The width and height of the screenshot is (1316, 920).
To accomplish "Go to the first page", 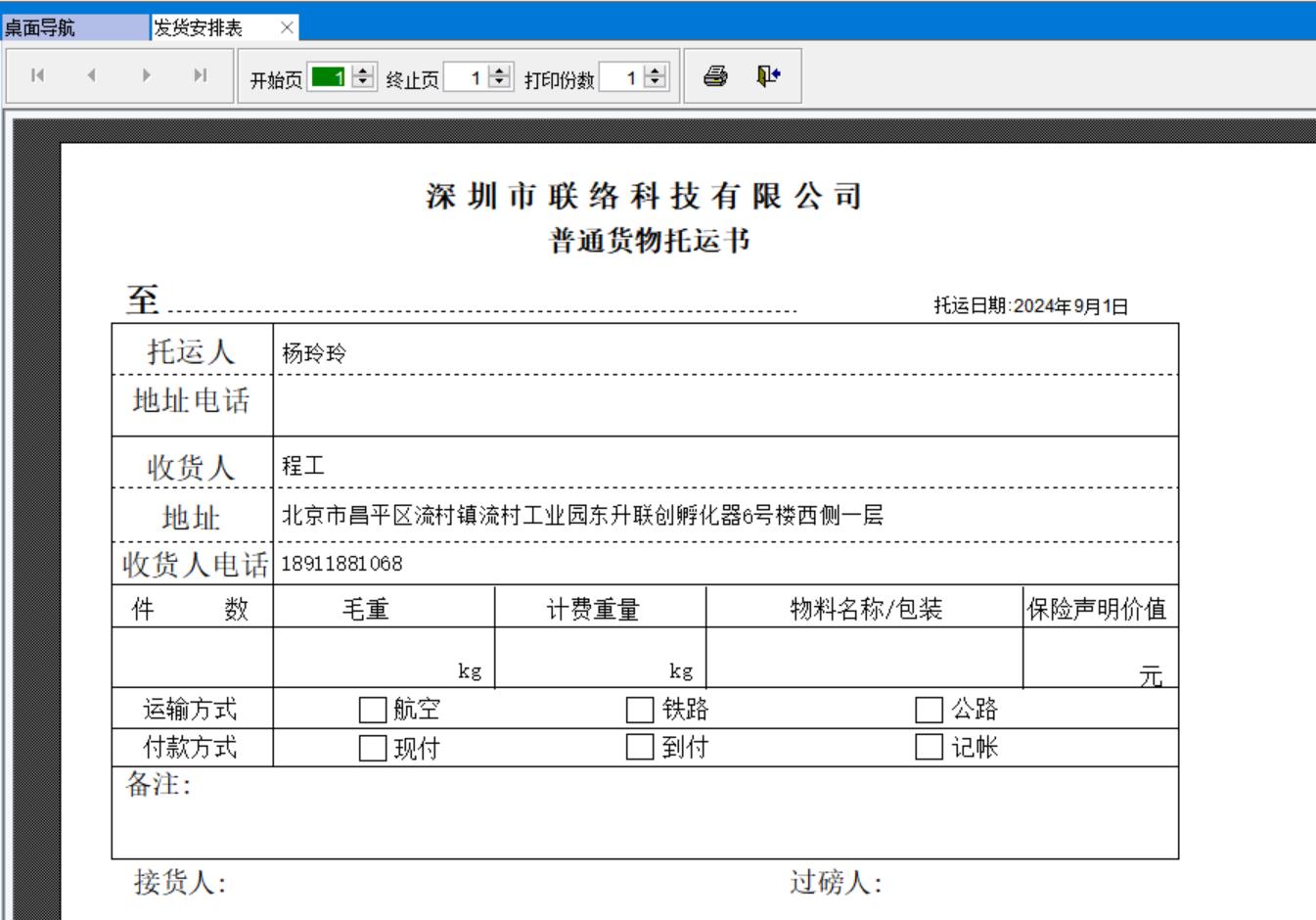I will 37,75.
